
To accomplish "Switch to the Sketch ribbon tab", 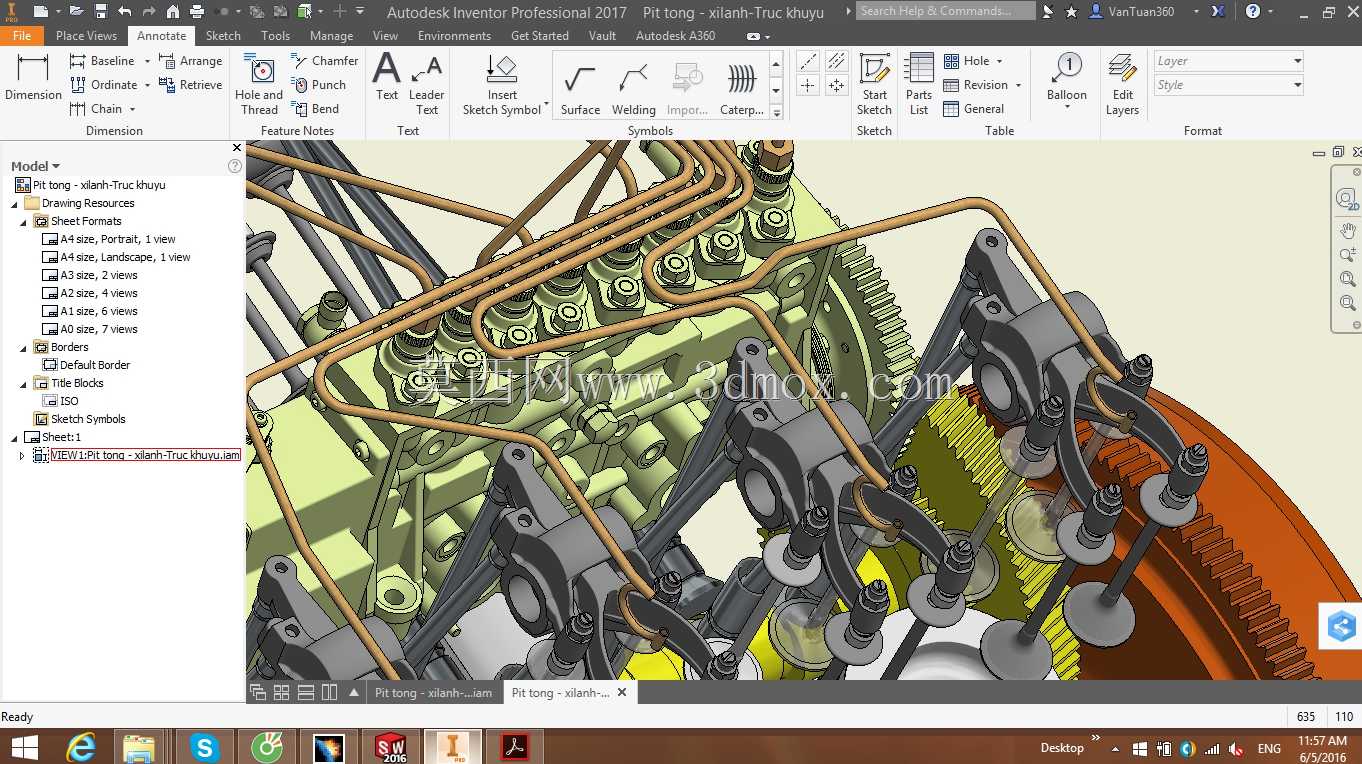I will 223,35.
